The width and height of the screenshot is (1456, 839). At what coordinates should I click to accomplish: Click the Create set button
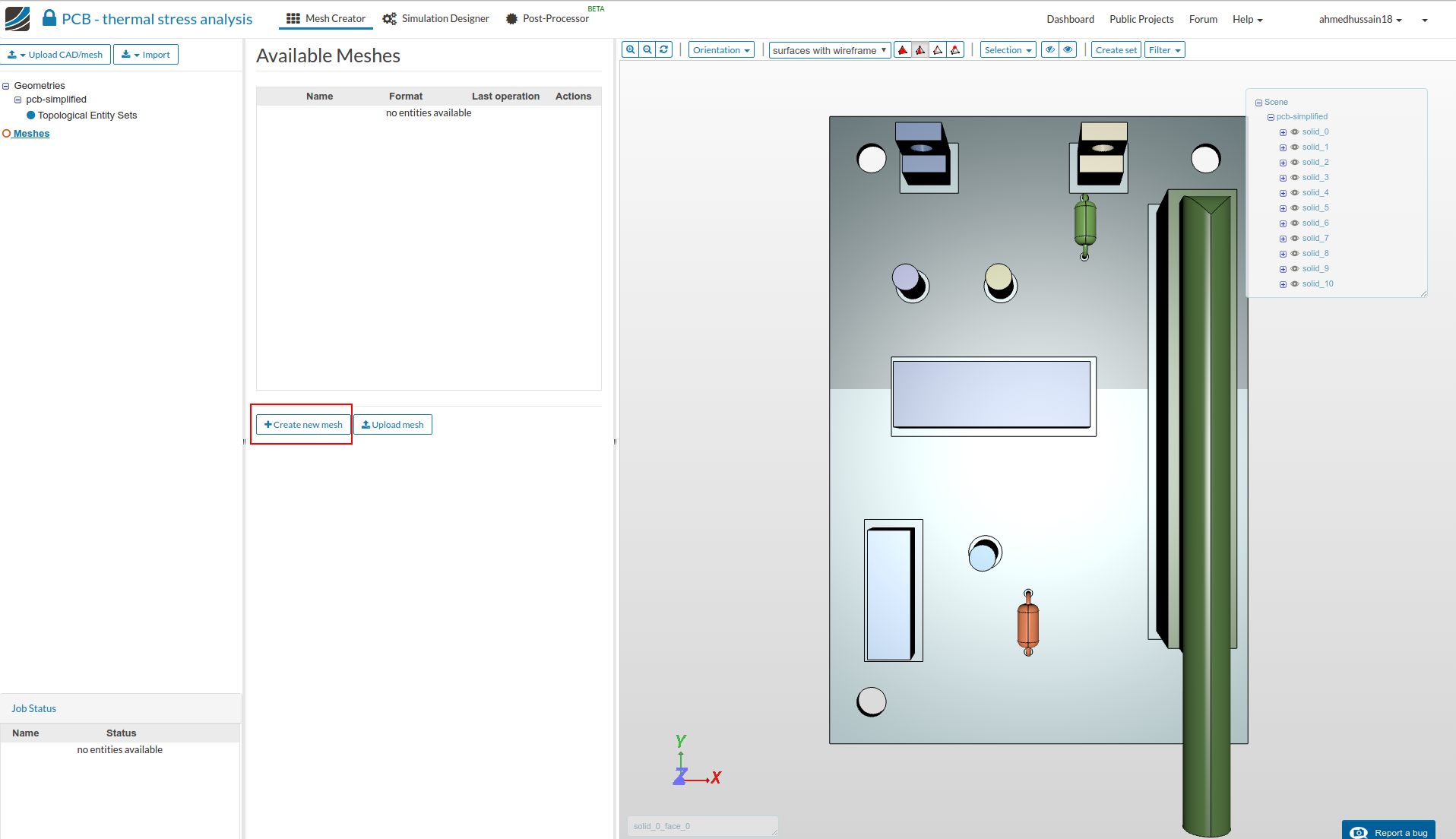[1116, 50]
